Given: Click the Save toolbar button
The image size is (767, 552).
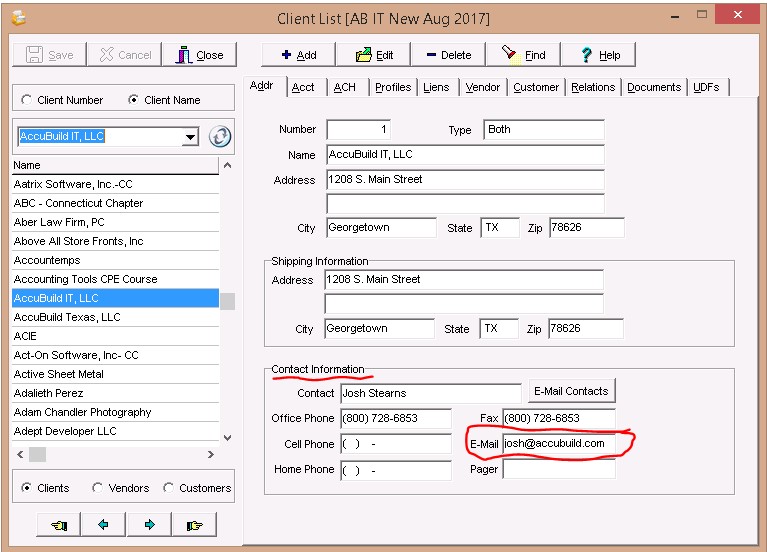Looking at the screenshot, I should pos(49,54).
